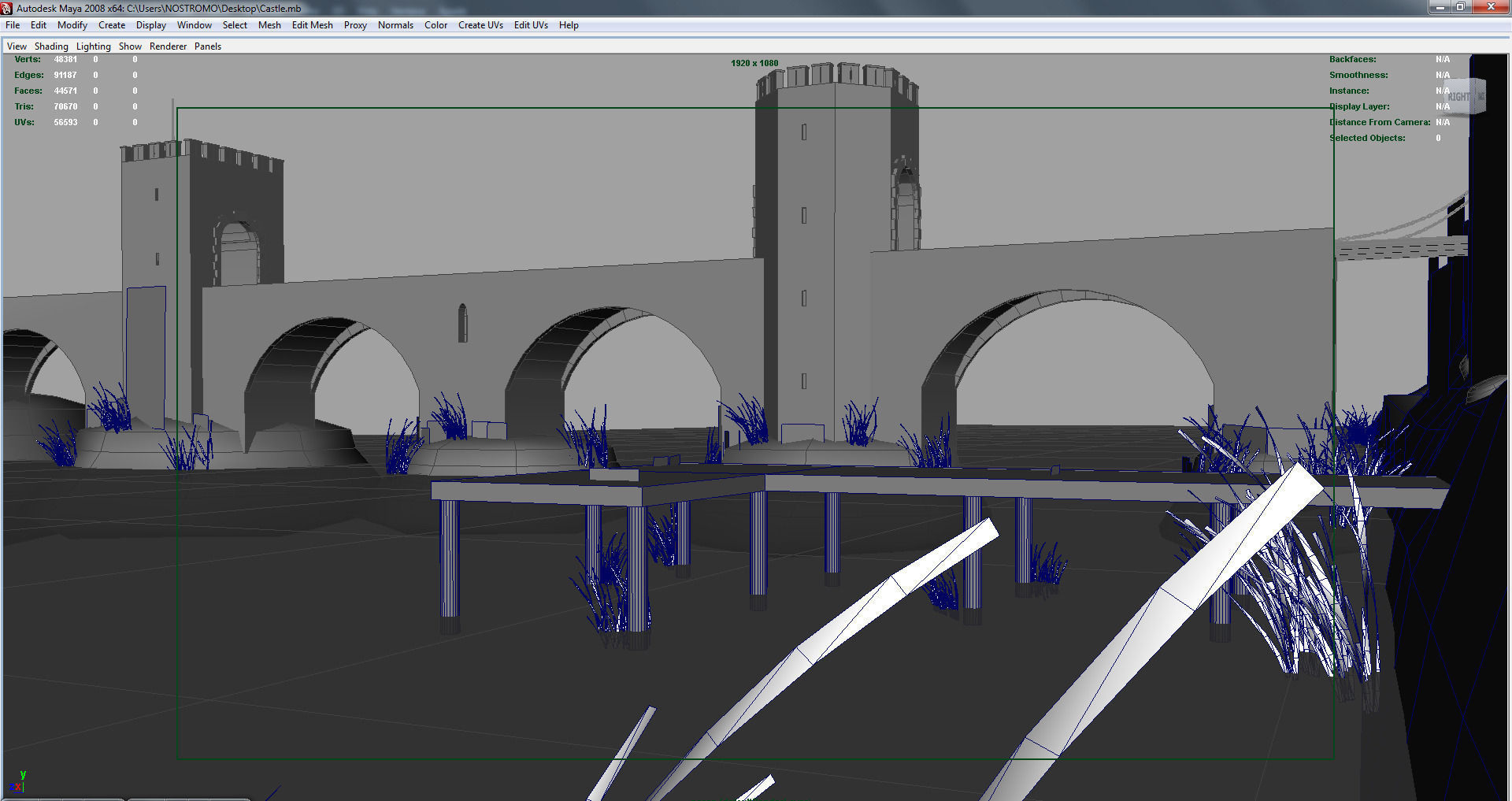Open the viewport Lighting panel menu
The height and width of the screenshot is (801, 1512).
(x=94, y=46)
